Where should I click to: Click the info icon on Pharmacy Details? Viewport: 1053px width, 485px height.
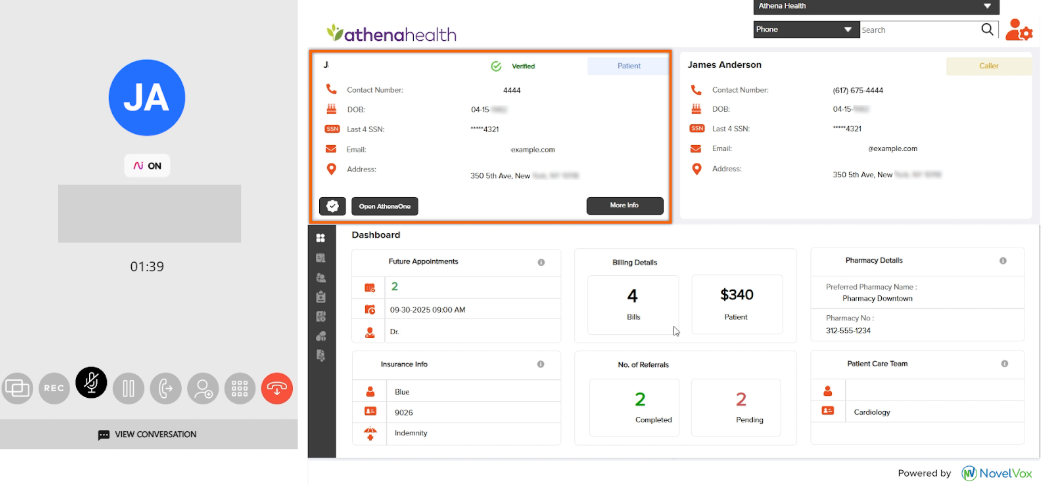click(x=1003, y=261)
